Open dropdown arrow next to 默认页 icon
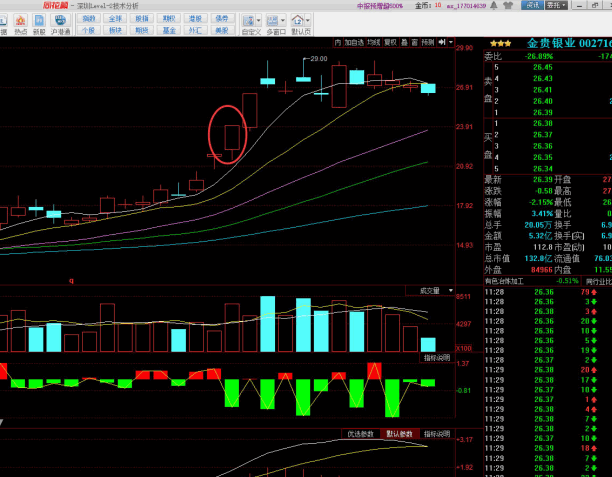 click(x=308, y=20)
